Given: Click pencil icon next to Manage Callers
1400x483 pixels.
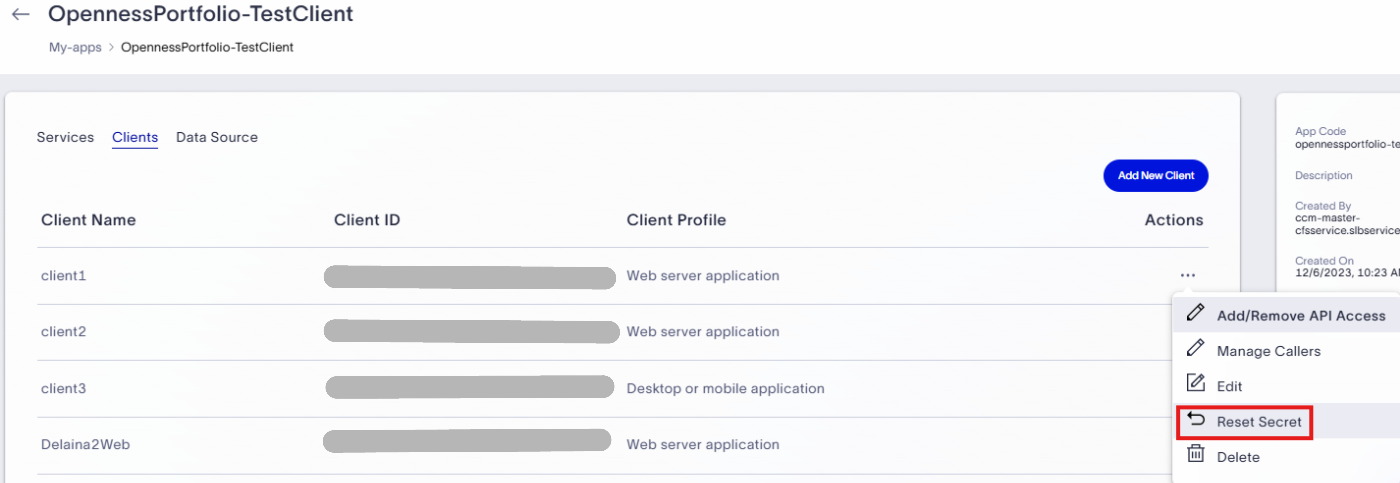Looking at the screenshot, I should (1195, 349).
